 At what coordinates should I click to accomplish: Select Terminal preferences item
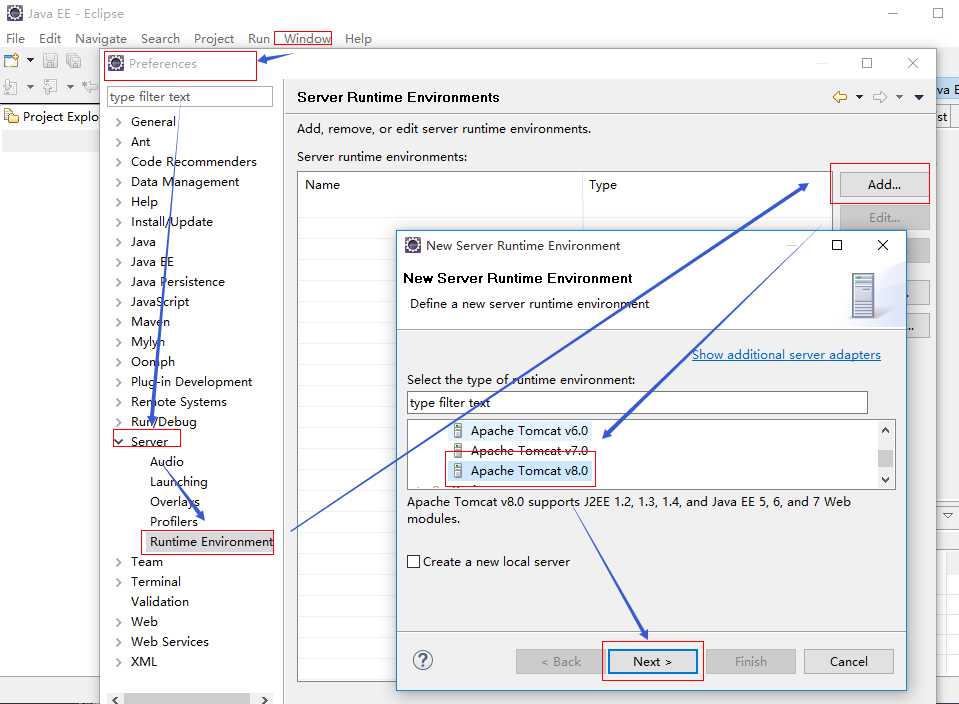click(x=155, y=582)
